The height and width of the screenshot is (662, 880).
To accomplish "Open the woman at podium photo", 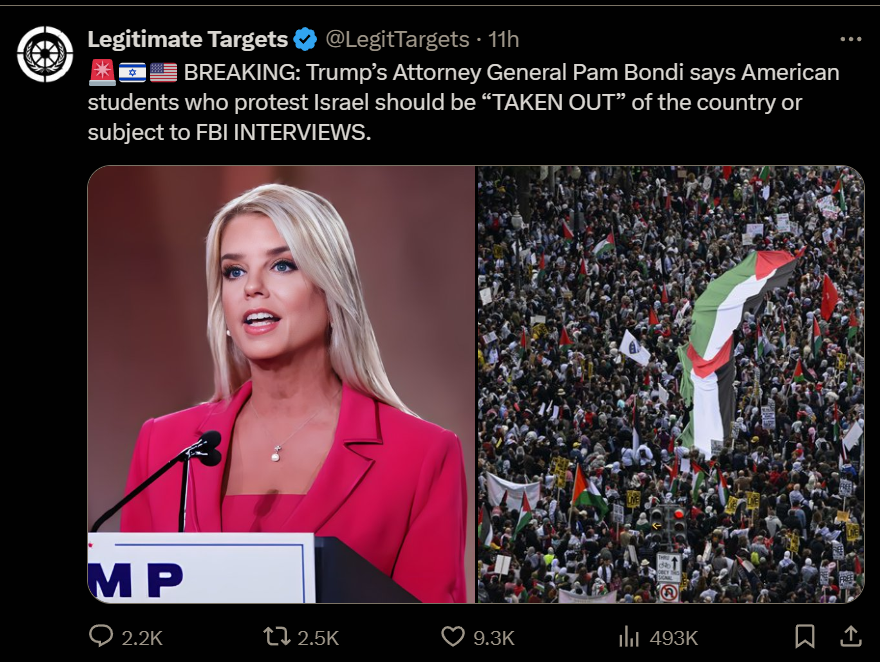I will (281, 384).
